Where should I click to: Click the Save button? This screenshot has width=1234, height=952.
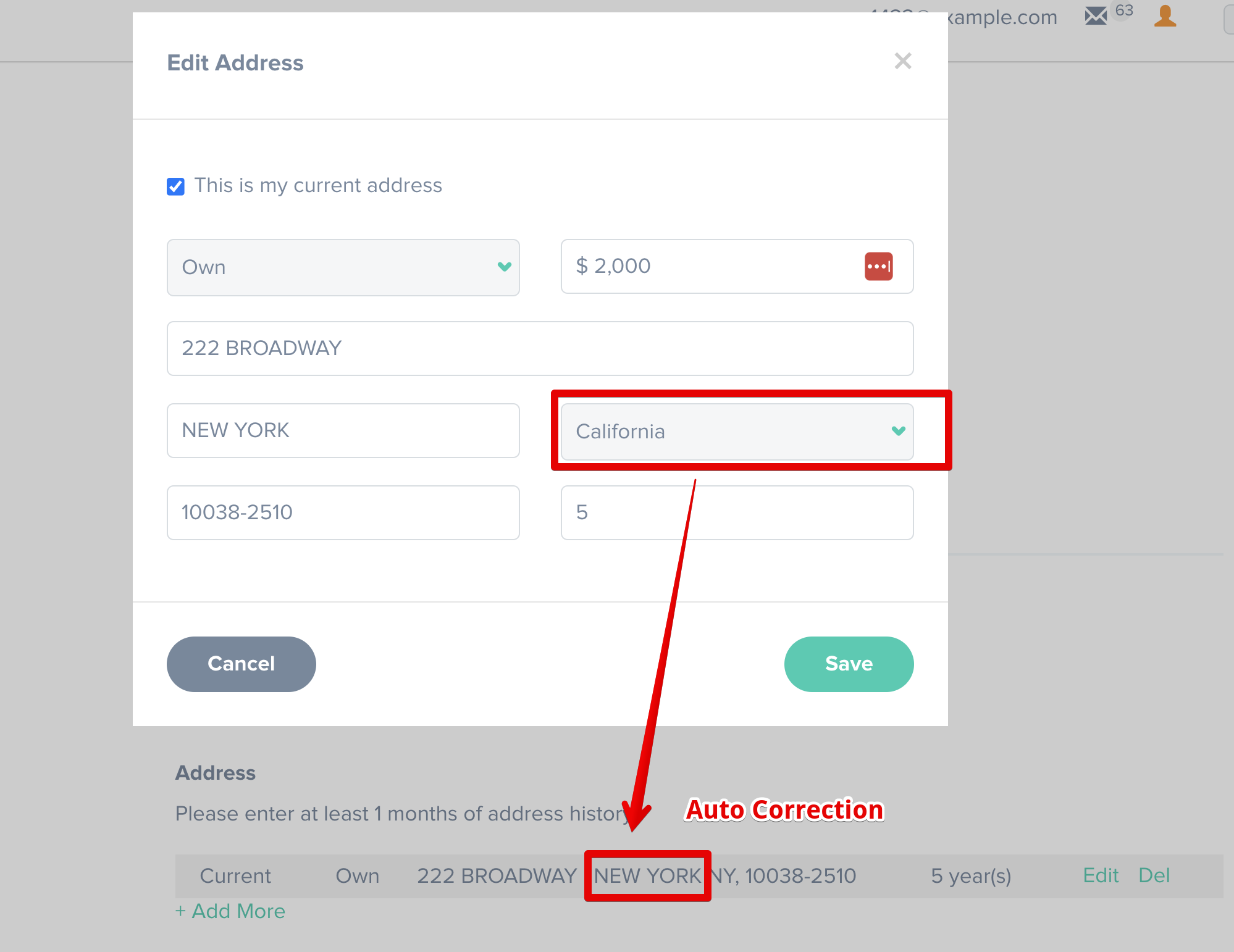tap(849, 664)
